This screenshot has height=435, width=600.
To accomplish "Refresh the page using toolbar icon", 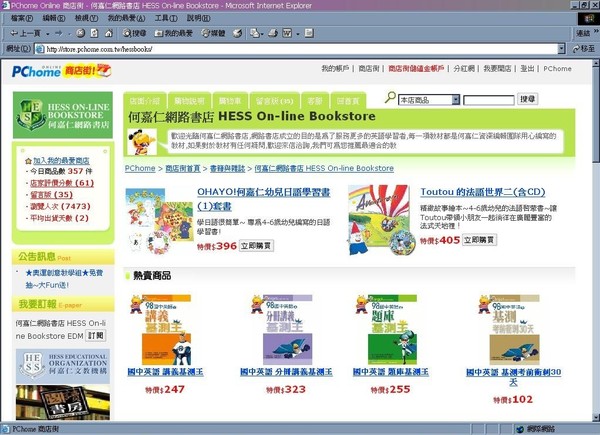I will point(94,33).
